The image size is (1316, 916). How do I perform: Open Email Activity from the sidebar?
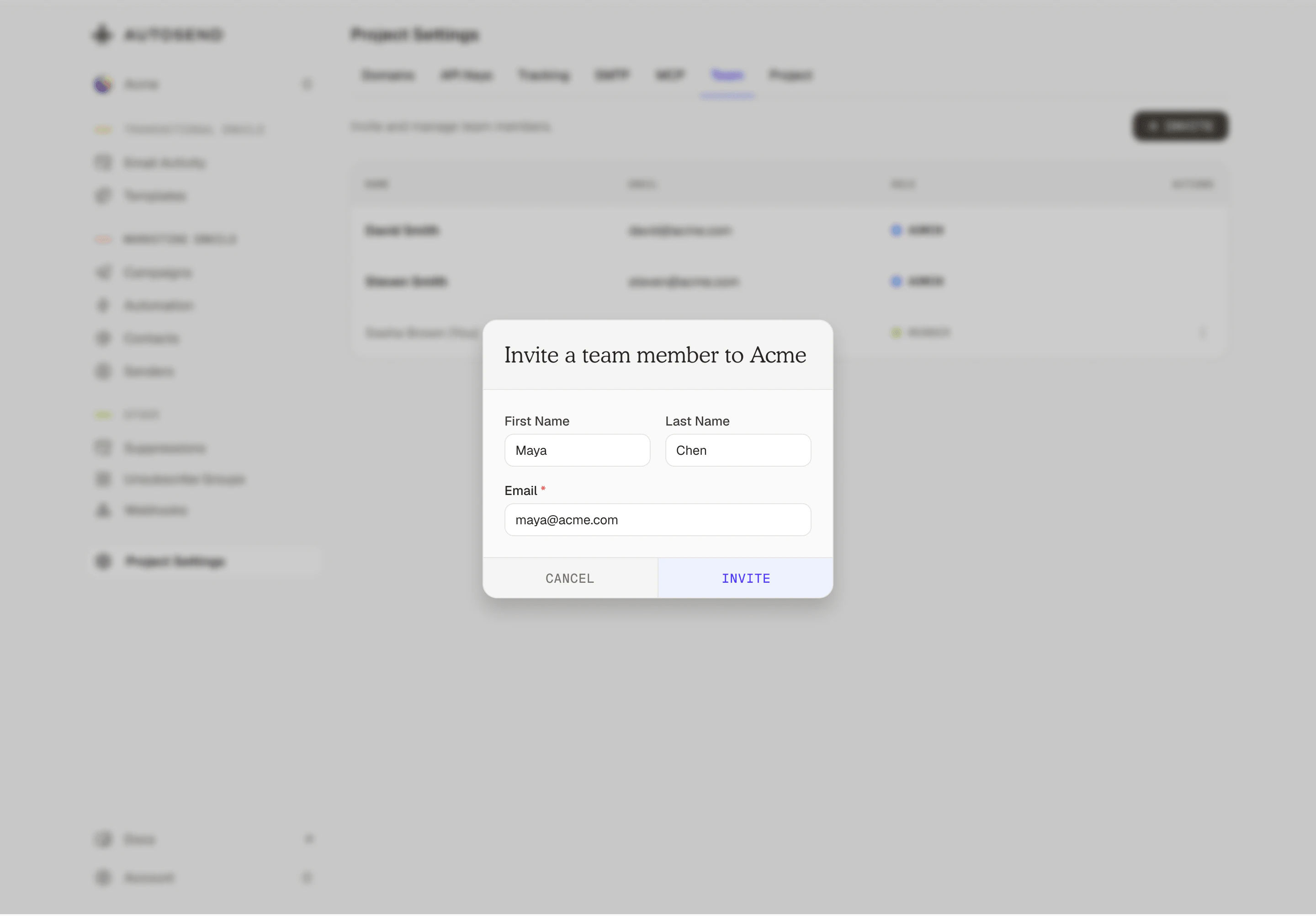tap(165, 163)
